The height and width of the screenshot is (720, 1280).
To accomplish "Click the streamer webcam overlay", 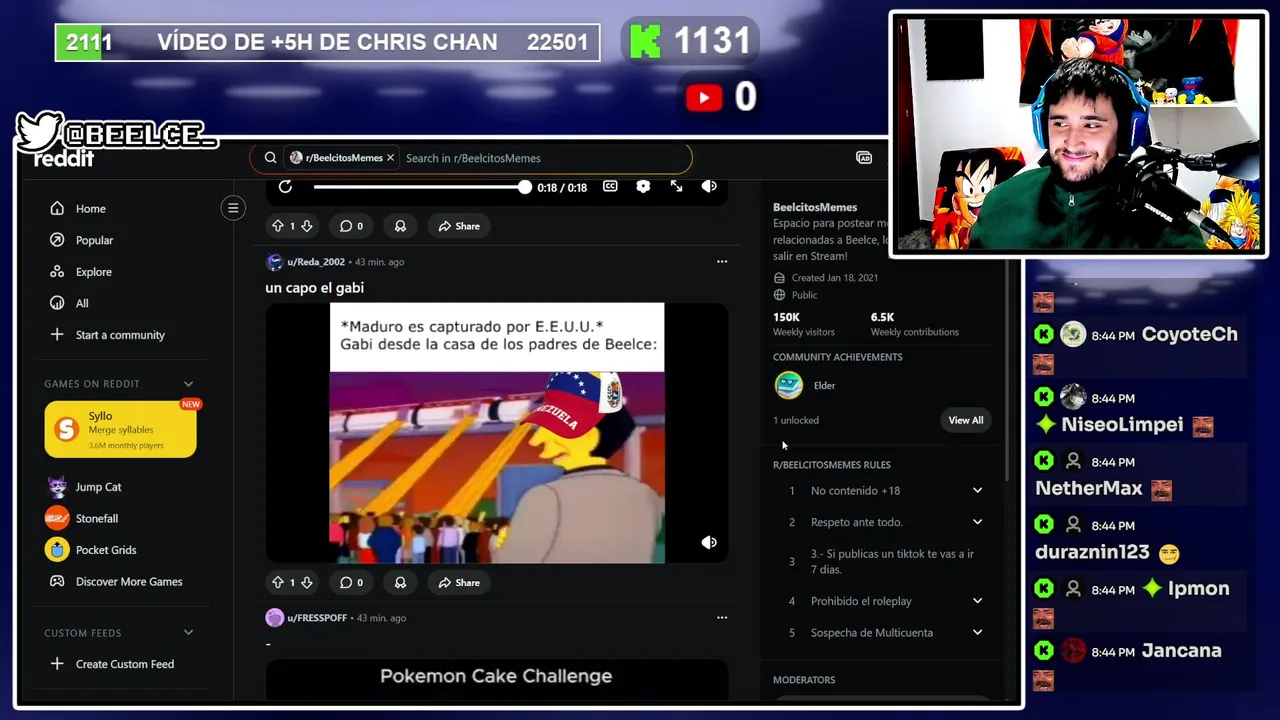I will click(1078, 135).
